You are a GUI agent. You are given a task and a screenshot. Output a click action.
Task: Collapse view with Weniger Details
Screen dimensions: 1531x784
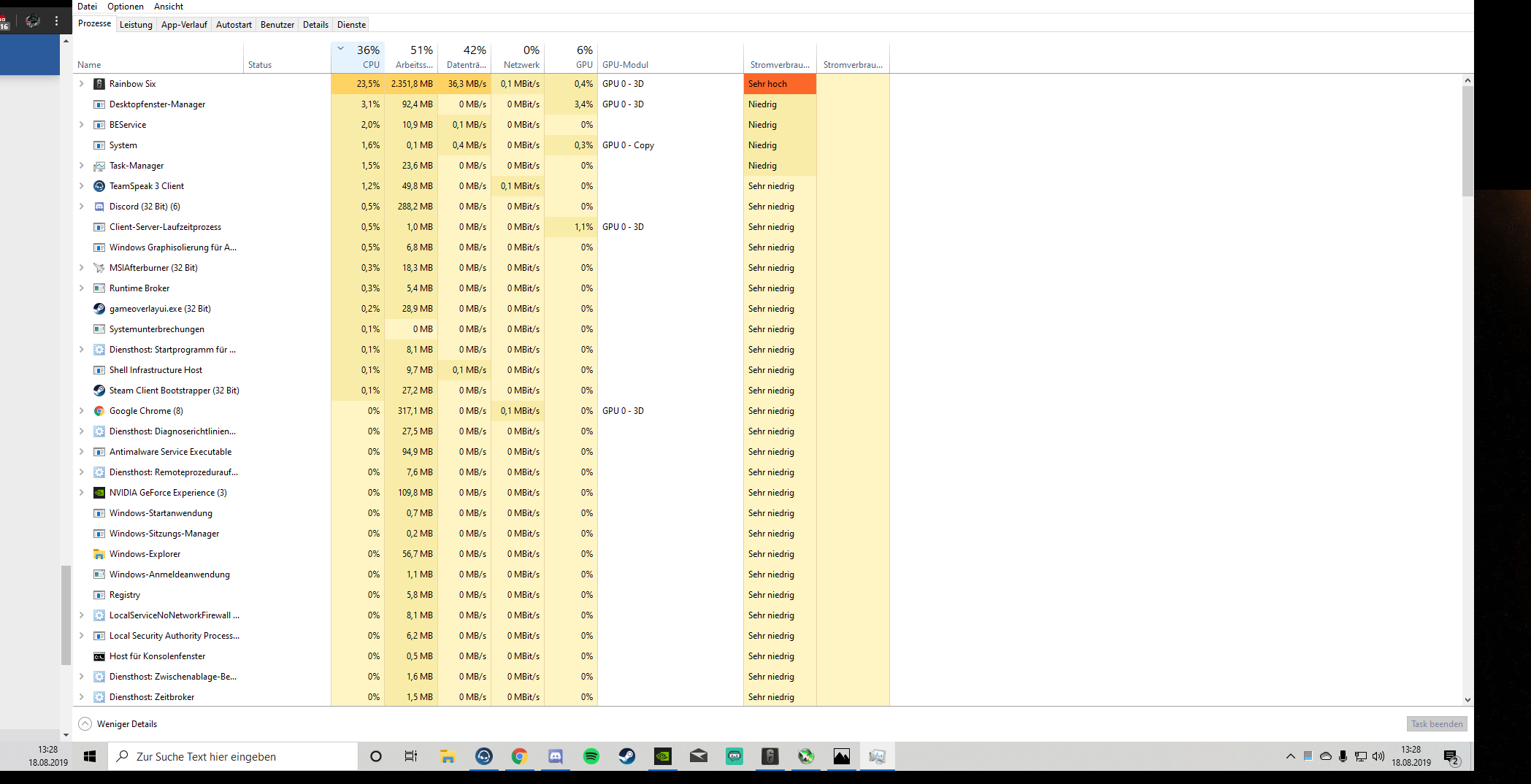(118, 724)
